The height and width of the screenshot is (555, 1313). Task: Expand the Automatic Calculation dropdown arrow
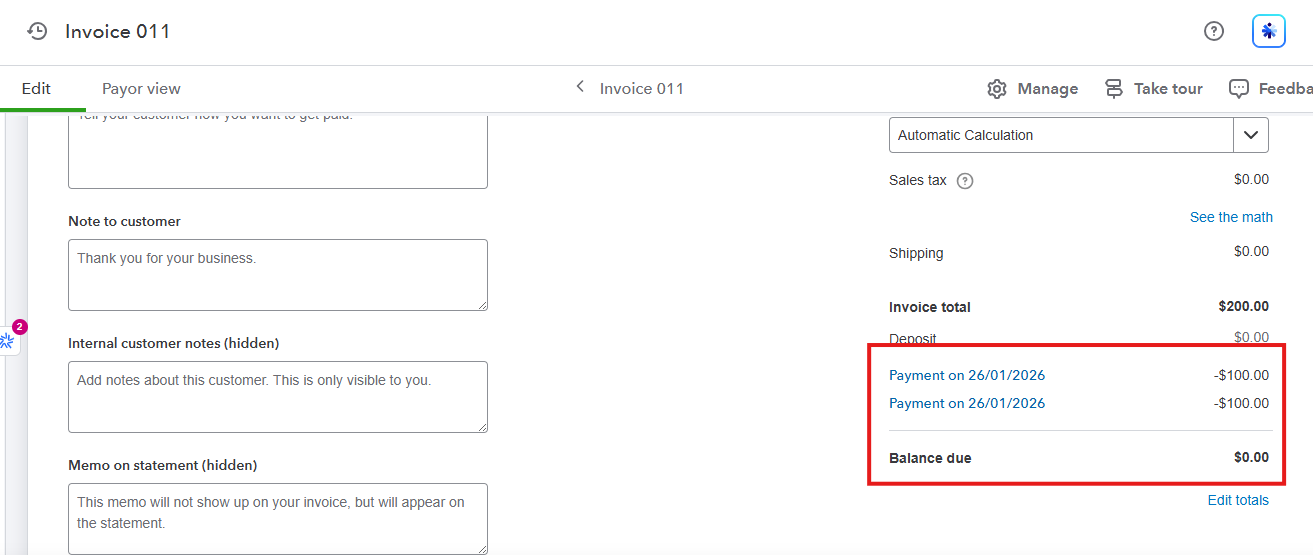[x=1251, y=135]
